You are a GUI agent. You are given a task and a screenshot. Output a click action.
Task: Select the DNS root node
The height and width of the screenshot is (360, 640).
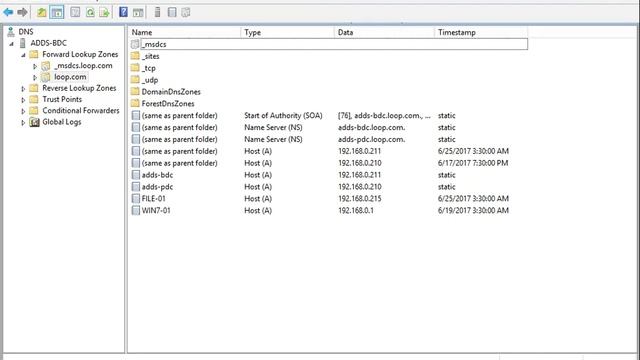point(26,32)
